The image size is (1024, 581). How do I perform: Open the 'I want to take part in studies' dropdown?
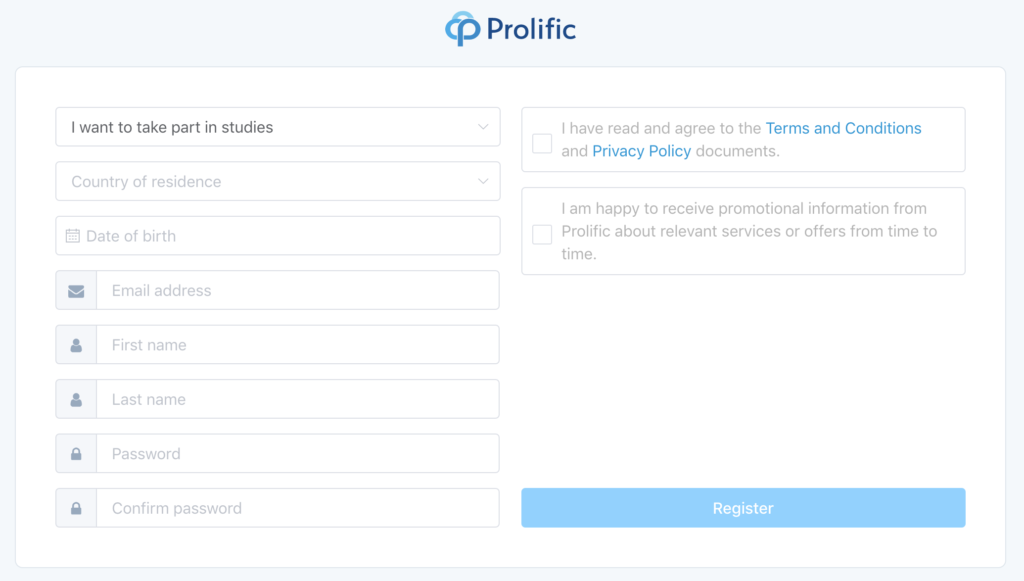coord(278,127)
